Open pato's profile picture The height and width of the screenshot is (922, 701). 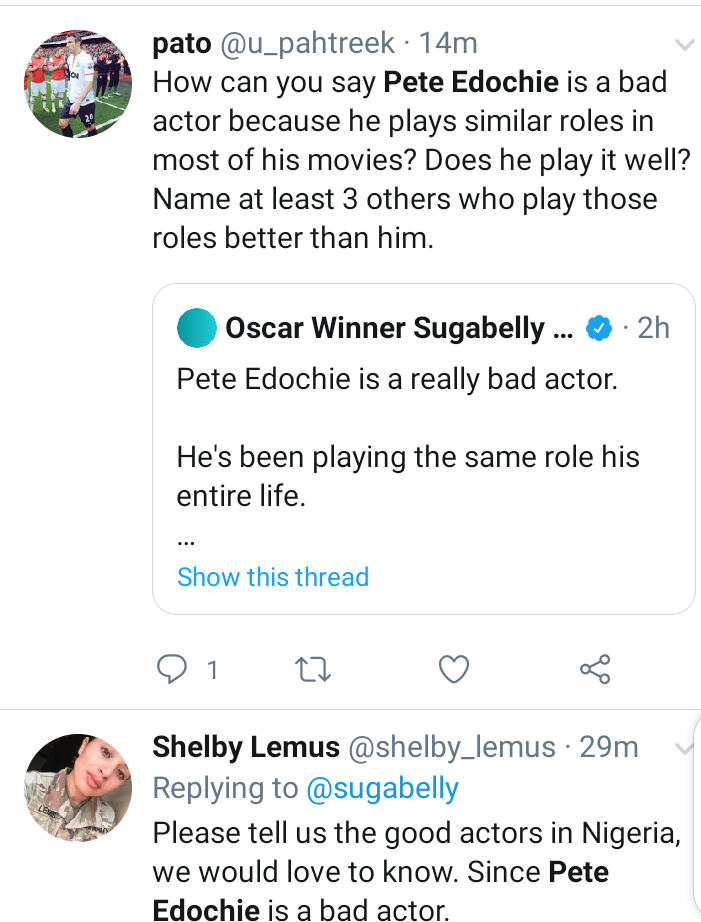click(78, 83)
